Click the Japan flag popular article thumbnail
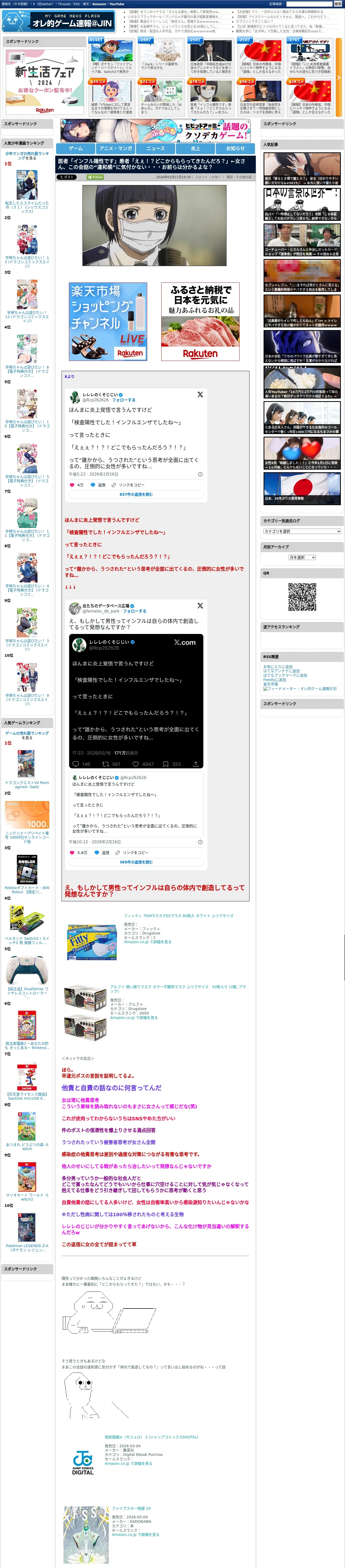The image size is (345, 1568). (302, 489)
